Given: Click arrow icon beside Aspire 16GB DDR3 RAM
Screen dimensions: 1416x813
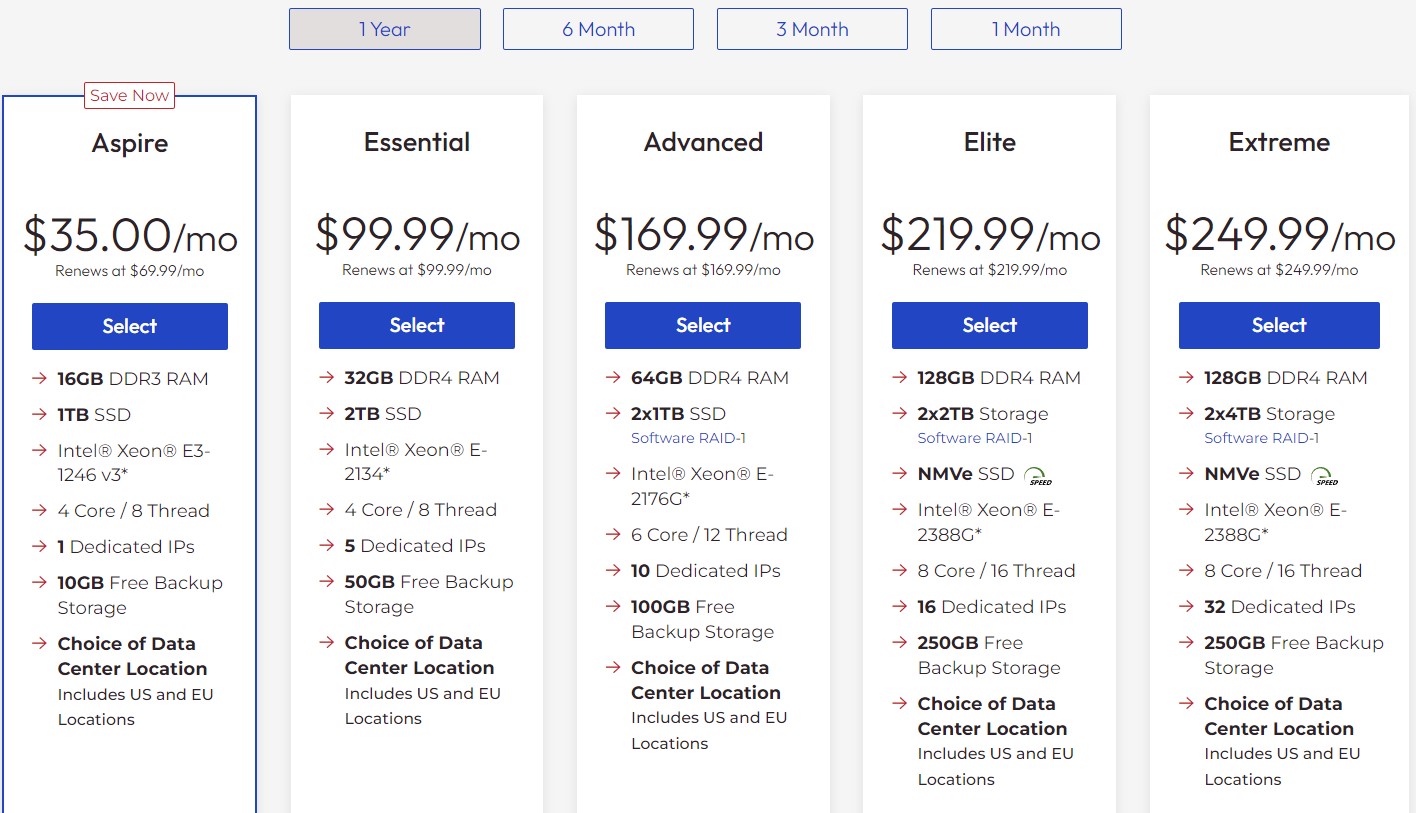Looking at the screenshot, I should coord(40,379).
